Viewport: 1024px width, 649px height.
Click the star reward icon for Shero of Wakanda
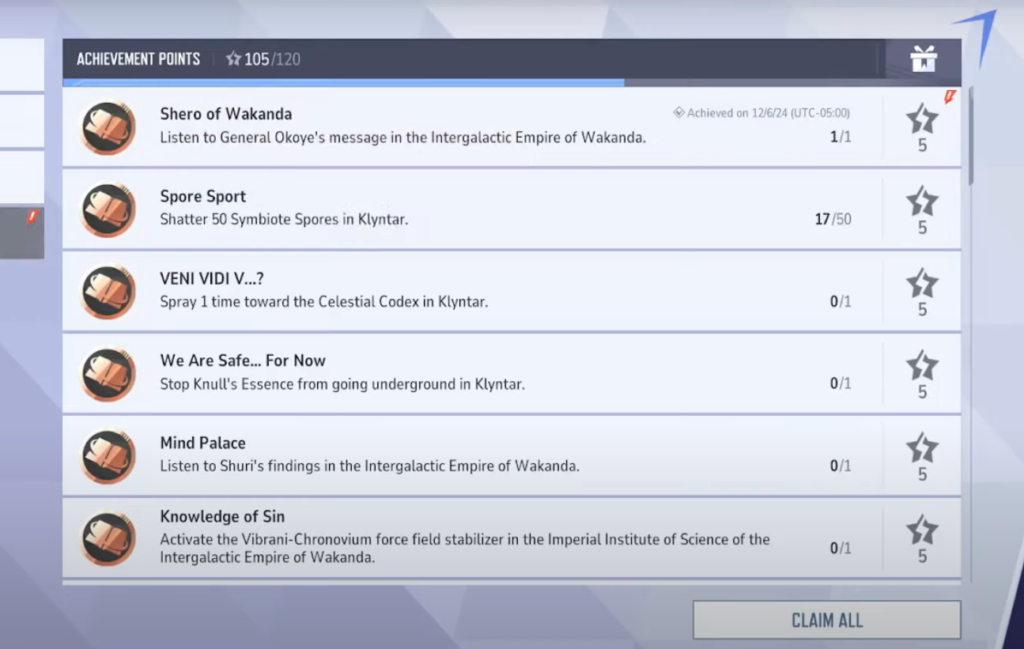pos(922,119)
